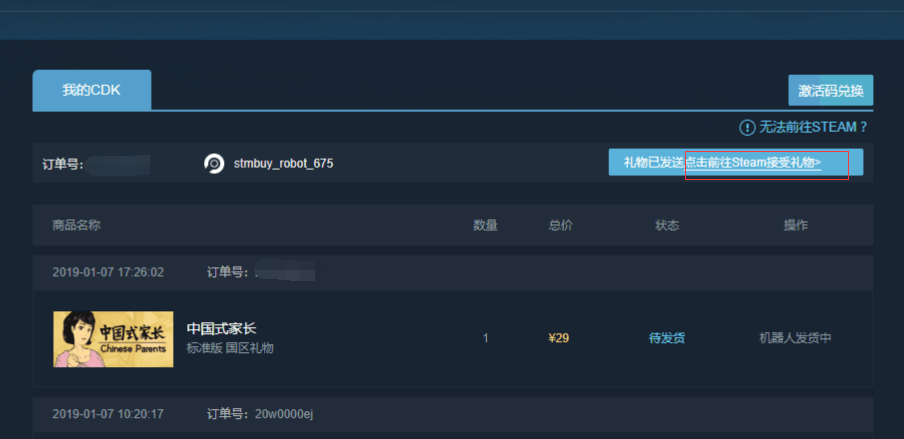Viewport: 904px width, 439px height.
Task: Click the 操作 column header
Action: pos(796,225)
